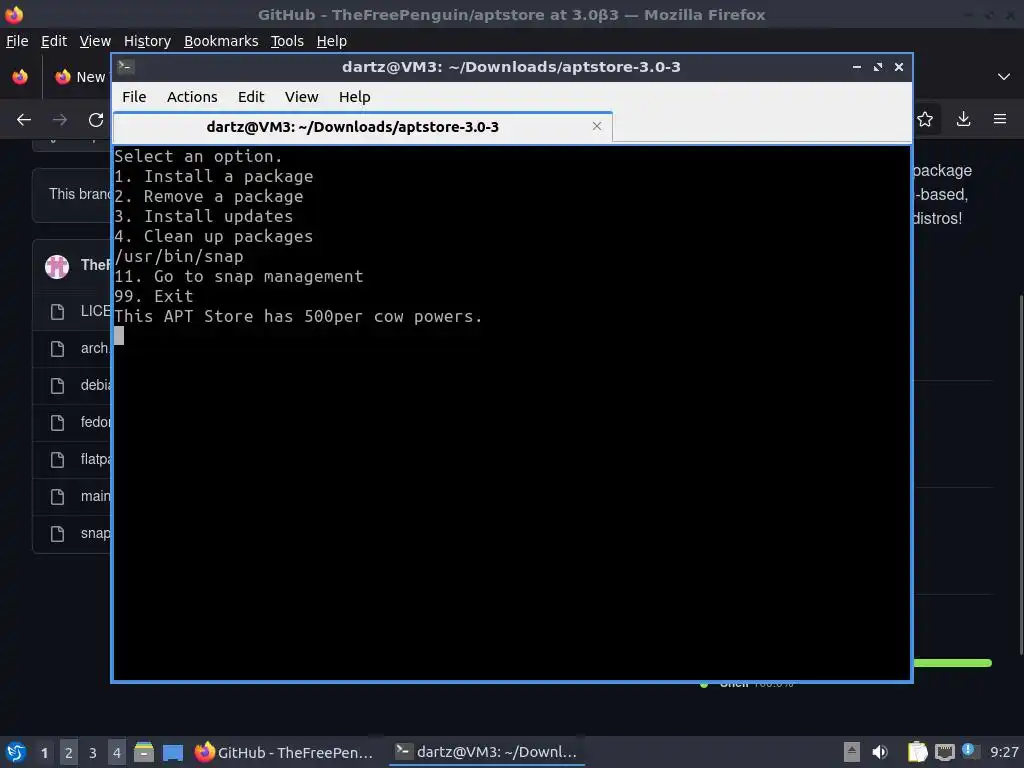1024x768 pixels.
Task: Click the show desktop icon in the taskbar
Action: pos(172,752)
